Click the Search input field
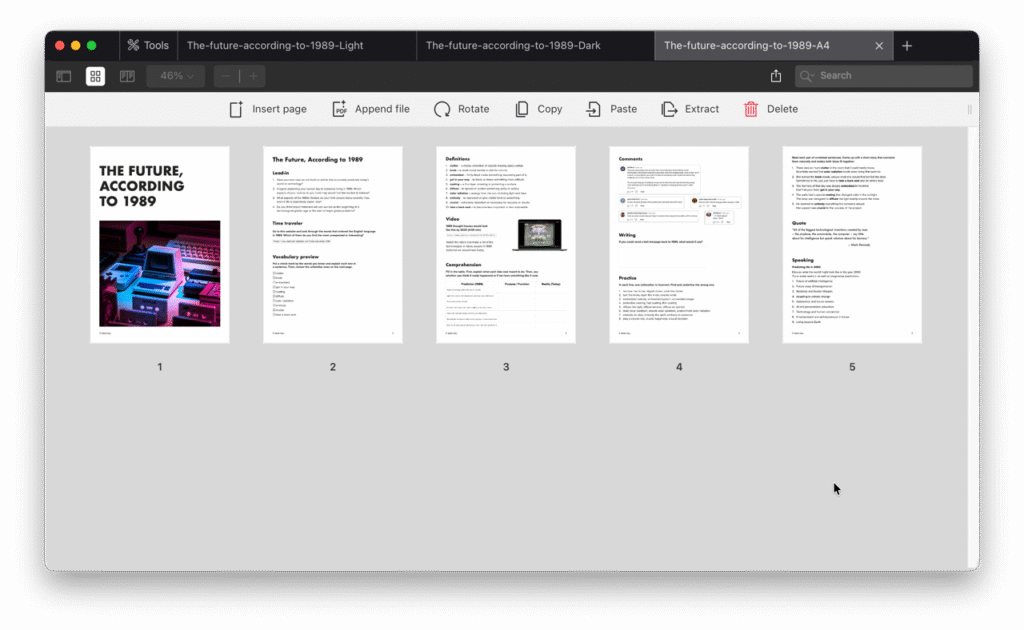Screen dimensions: 1024x630 (x=890, y=76)
